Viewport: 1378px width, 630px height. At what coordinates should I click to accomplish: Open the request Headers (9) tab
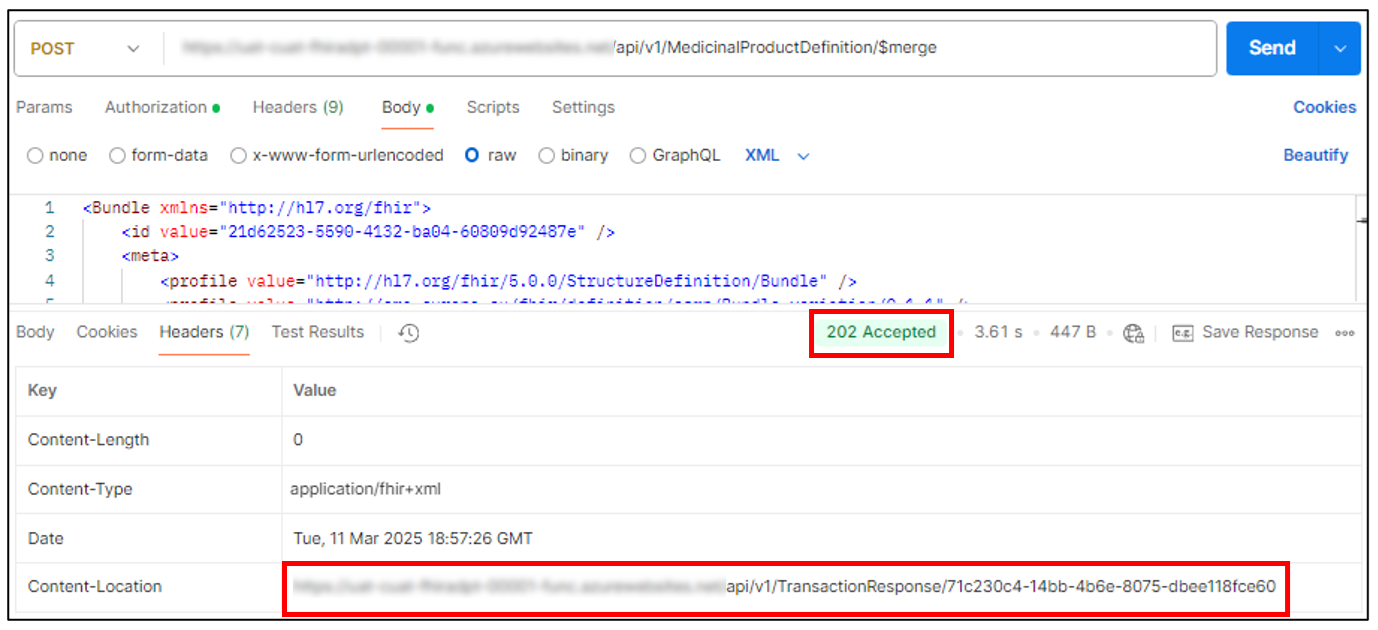pyautogui.click(x=298, y=107)
